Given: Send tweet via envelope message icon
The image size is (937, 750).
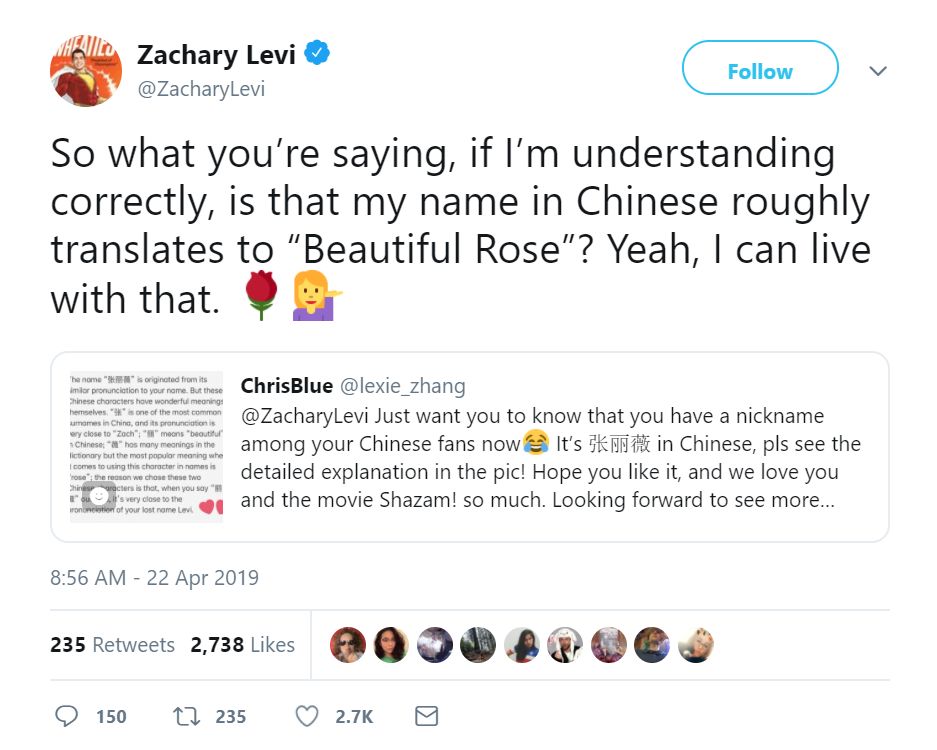Looking at the screenshot, I should pos(426,716).
